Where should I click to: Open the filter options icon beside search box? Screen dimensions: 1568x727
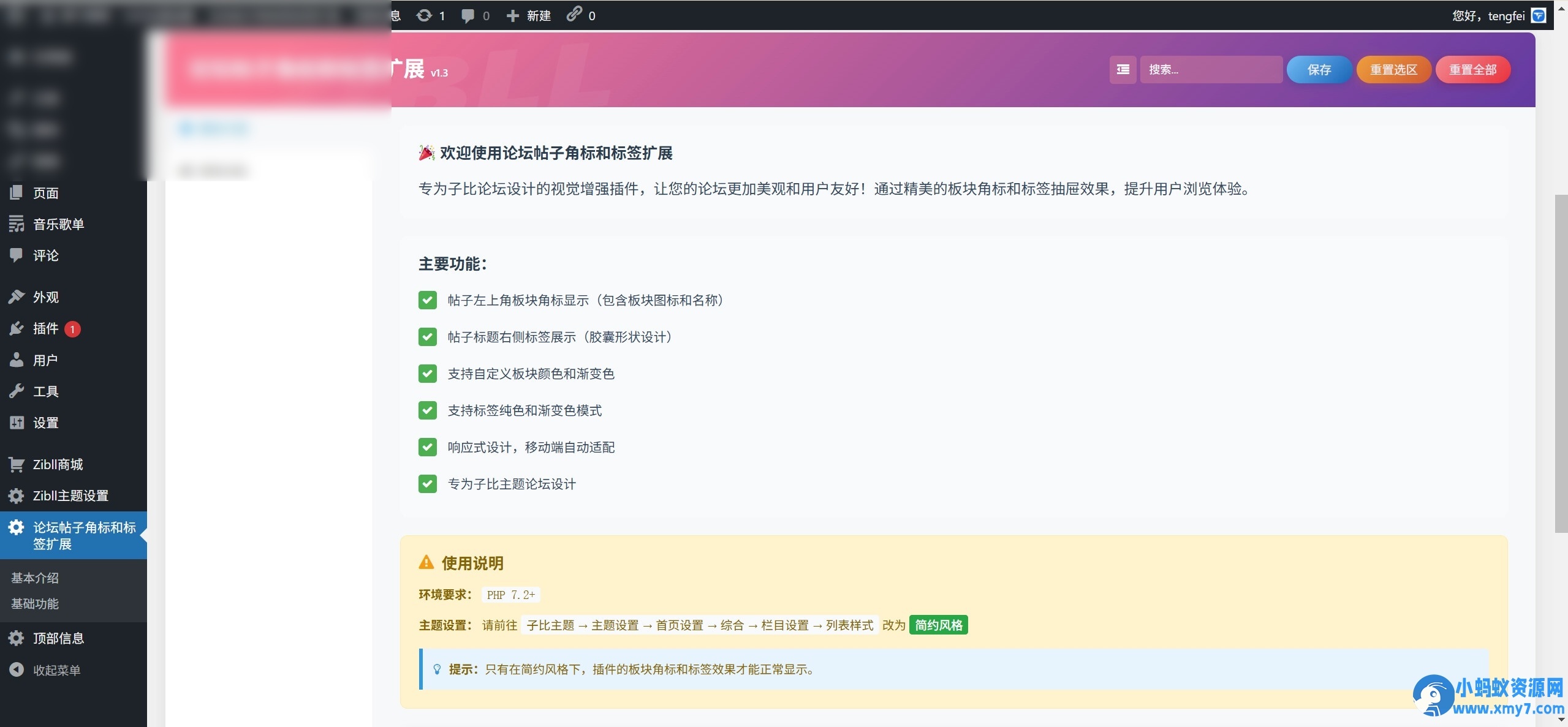pyautogui.click(x=1121, y=69)
